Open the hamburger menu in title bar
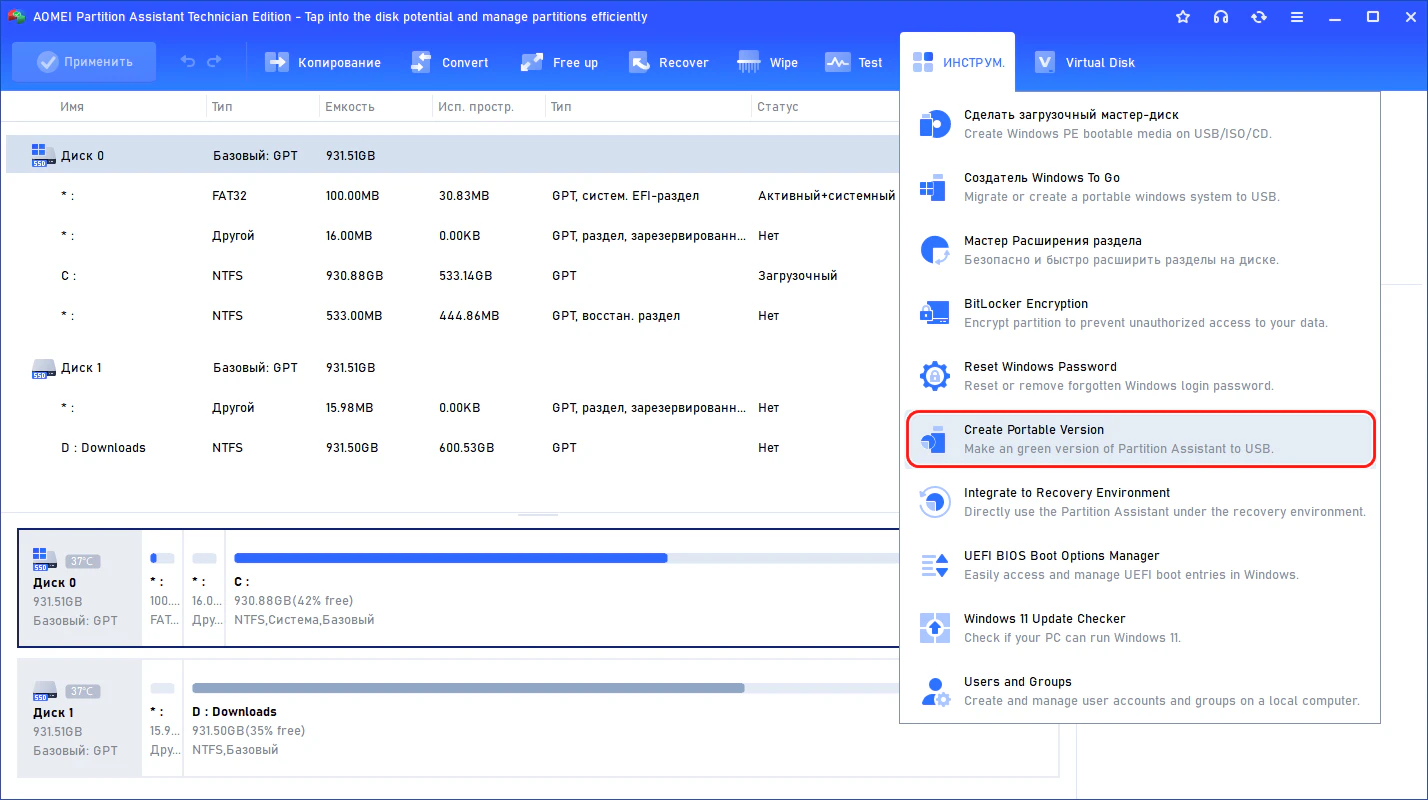Screen dimensions: 1428x800 [1297, 17]
